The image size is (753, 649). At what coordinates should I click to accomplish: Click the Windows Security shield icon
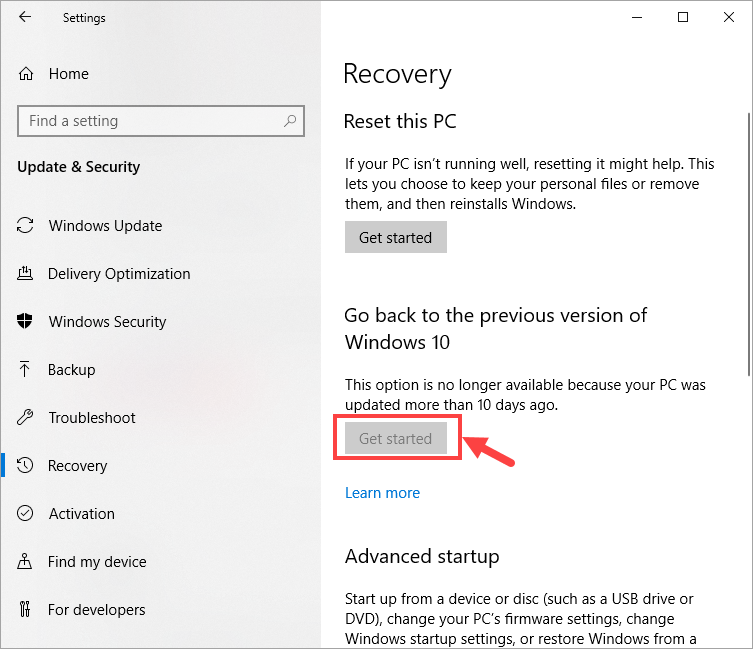point(24,321)
